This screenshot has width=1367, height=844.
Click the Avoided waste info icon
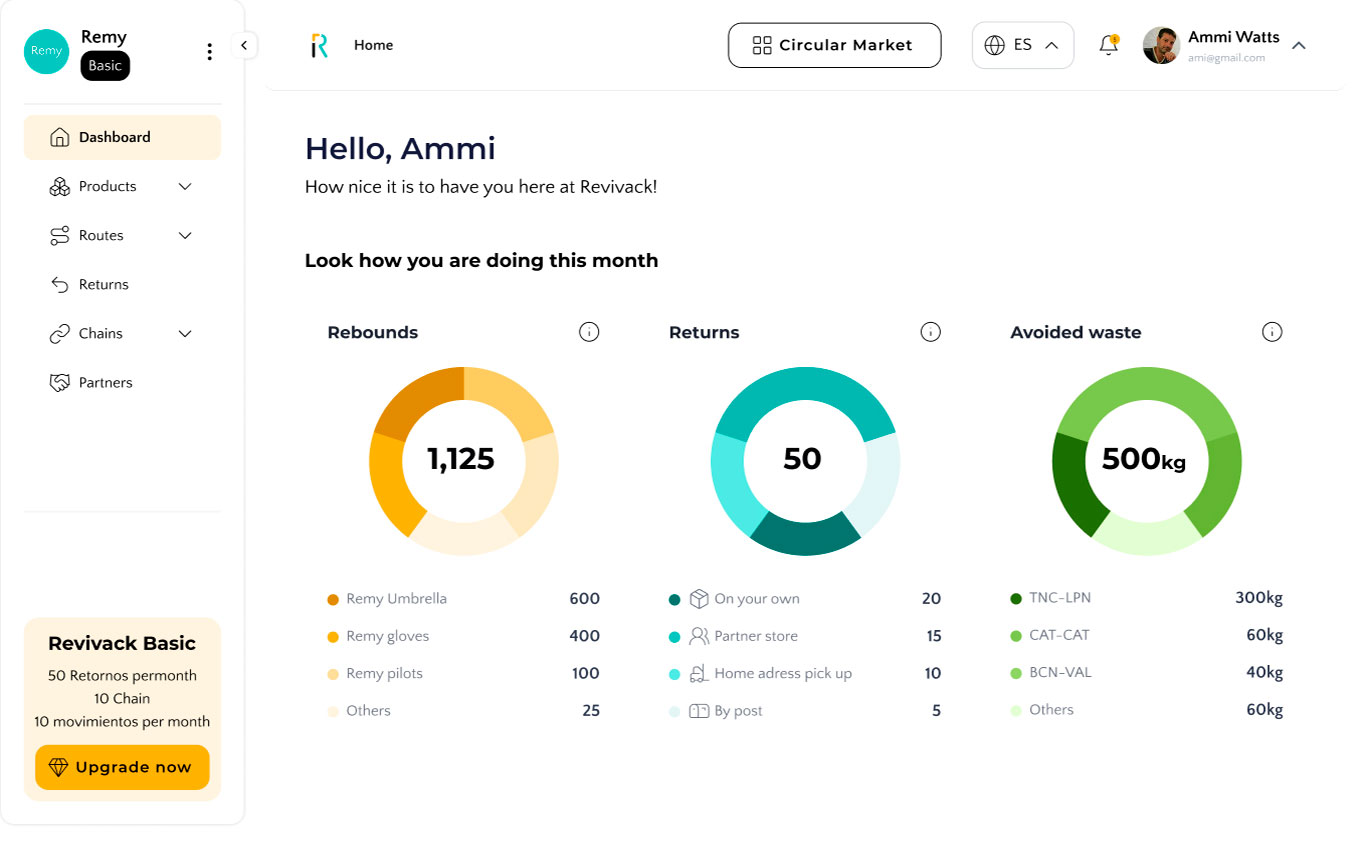tap(1272, 332)
